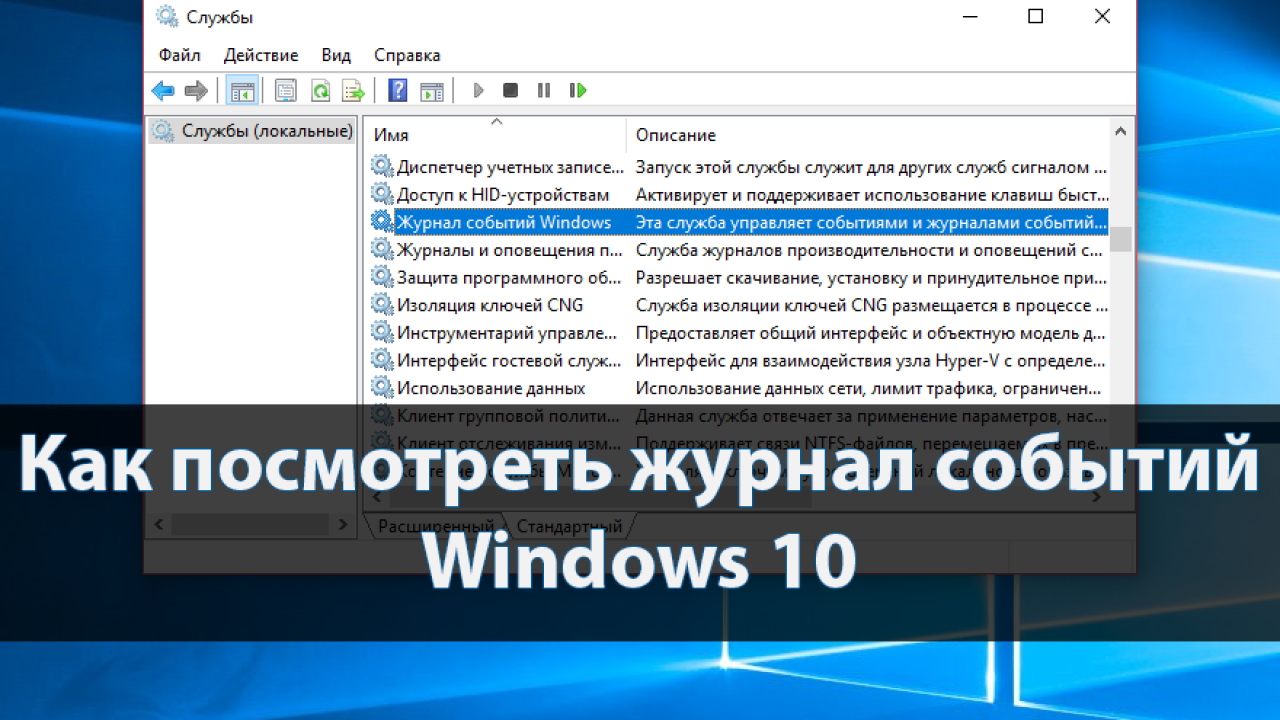This screenshot has width=1280, height=720.
Task: Click gear icon of Инструментарий управления
Action: coord(381,332)
